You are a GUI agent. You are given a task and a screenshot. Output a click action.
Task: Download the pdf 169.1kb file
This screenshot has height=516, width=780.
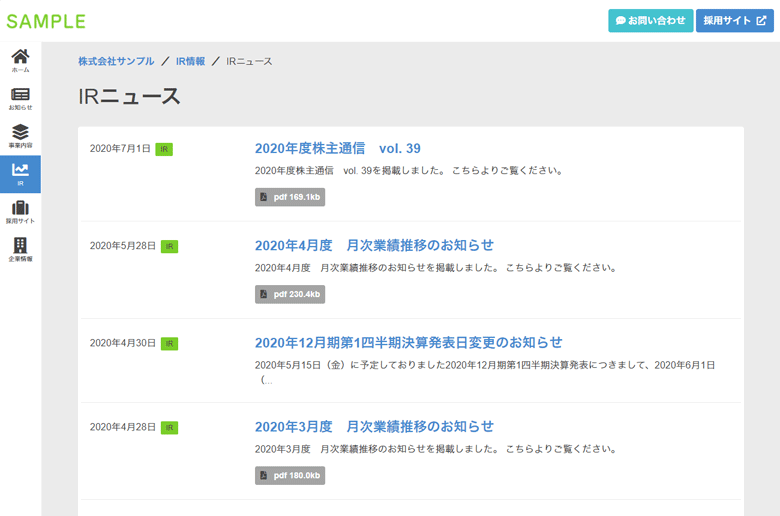coord(290,197)
